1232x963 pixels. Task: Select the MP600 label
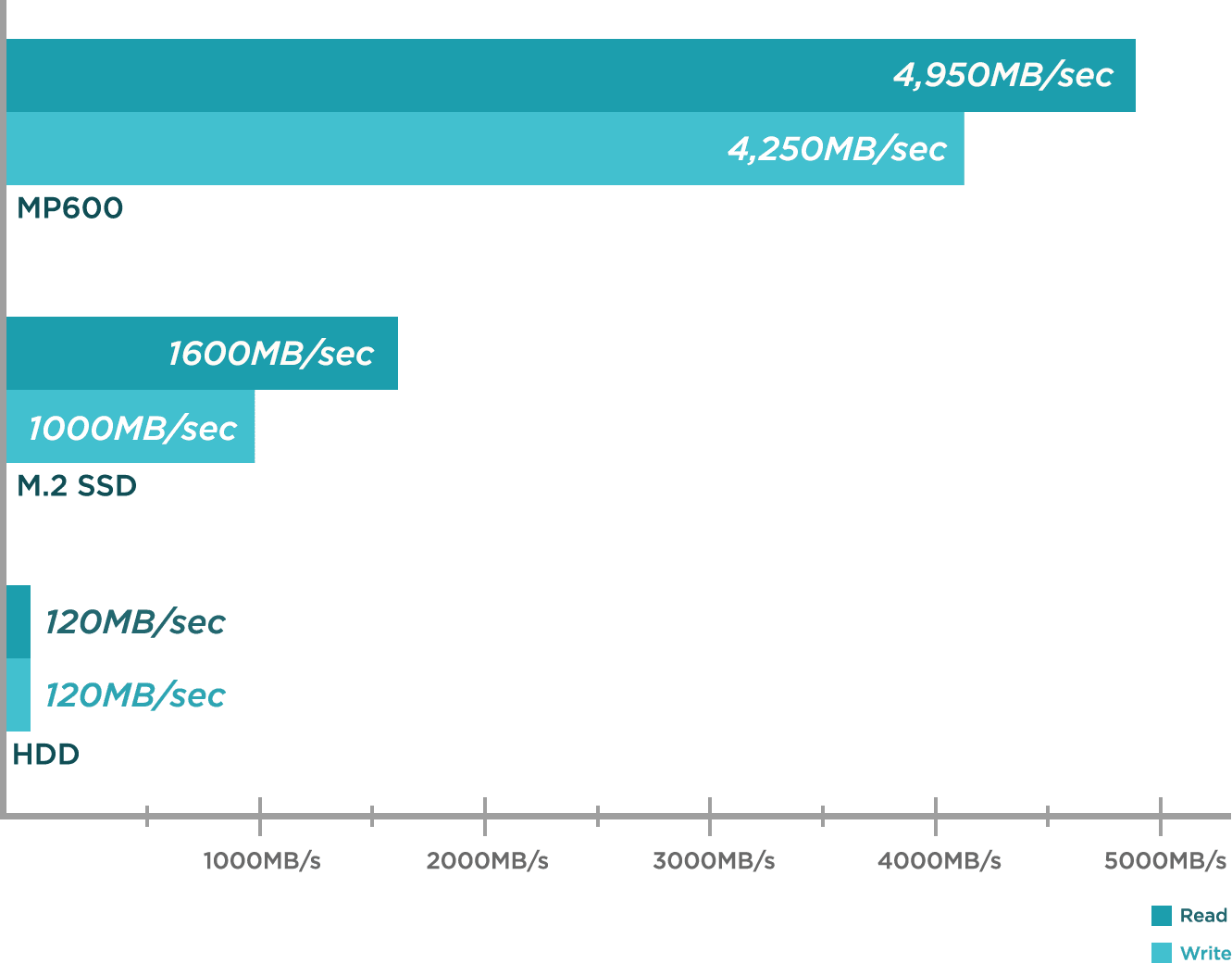[70, 207]
